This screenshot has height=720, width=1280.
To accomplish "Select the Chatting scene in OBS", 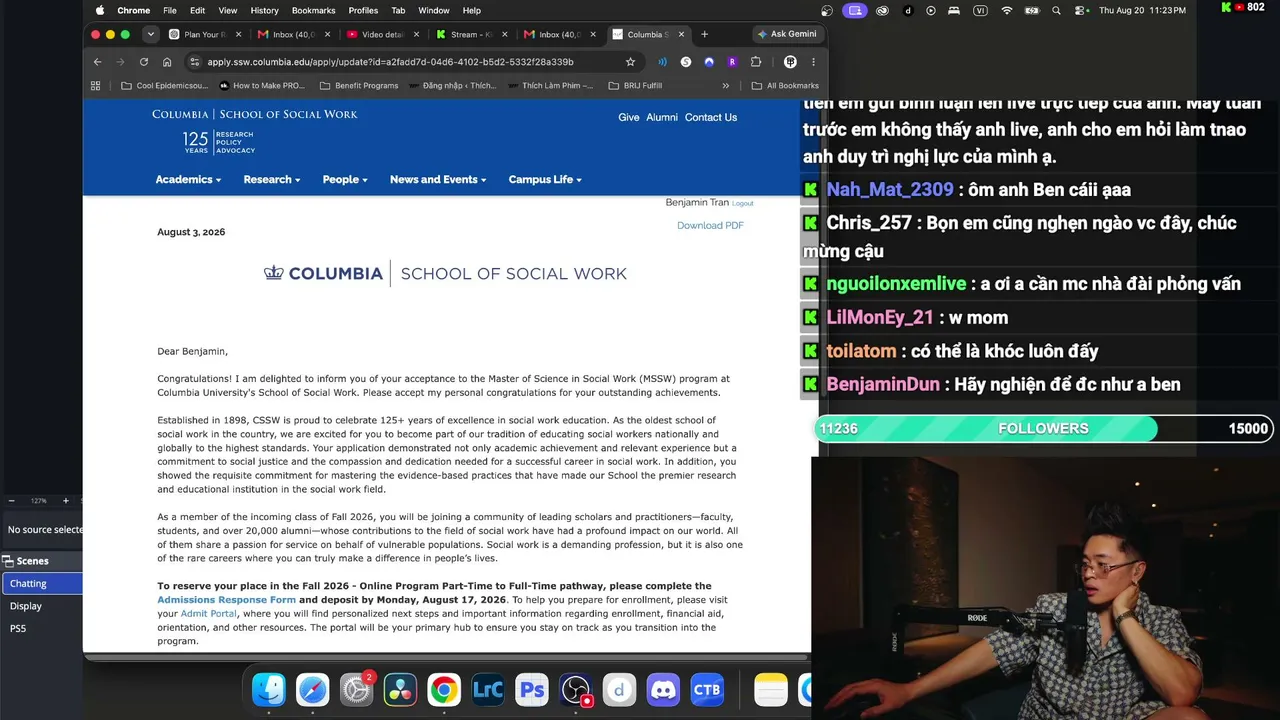I will 41,583.
